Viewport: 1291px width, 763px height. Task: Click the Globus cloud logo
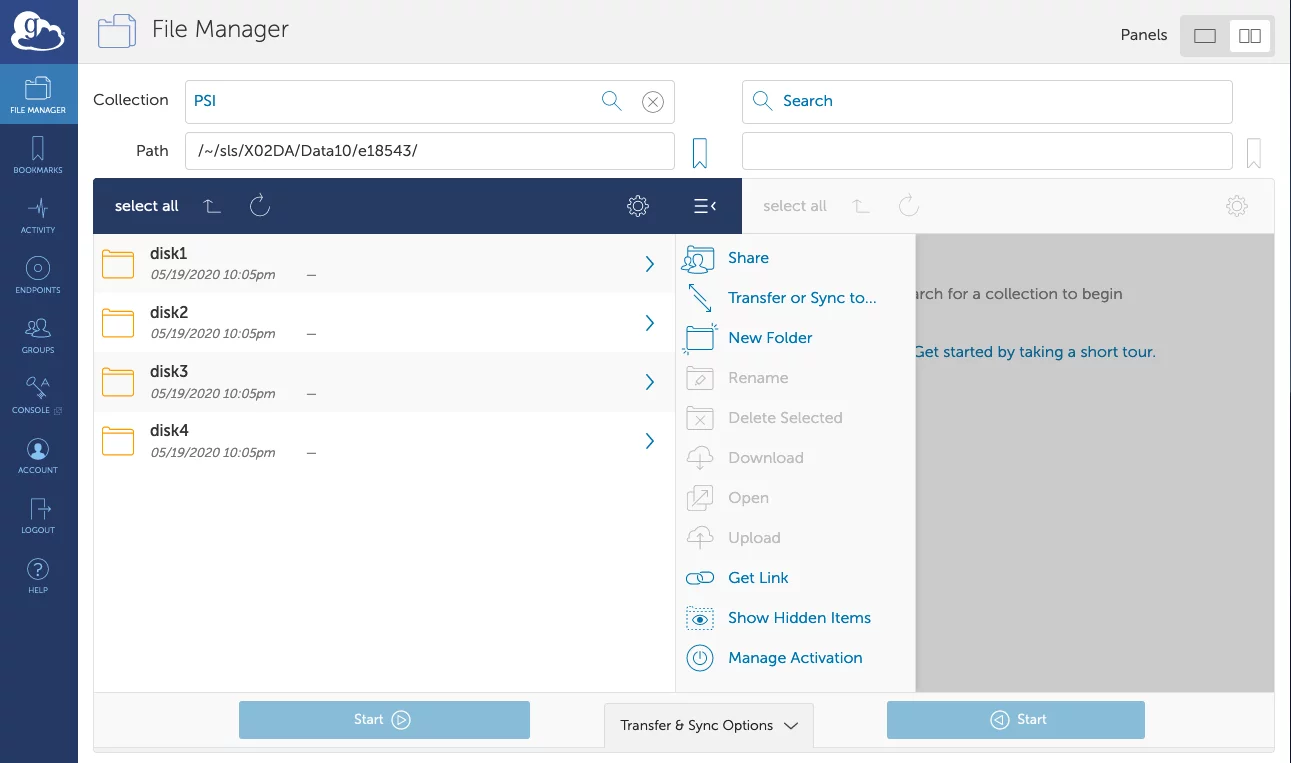pyautogui.click(x=38, y=31)
